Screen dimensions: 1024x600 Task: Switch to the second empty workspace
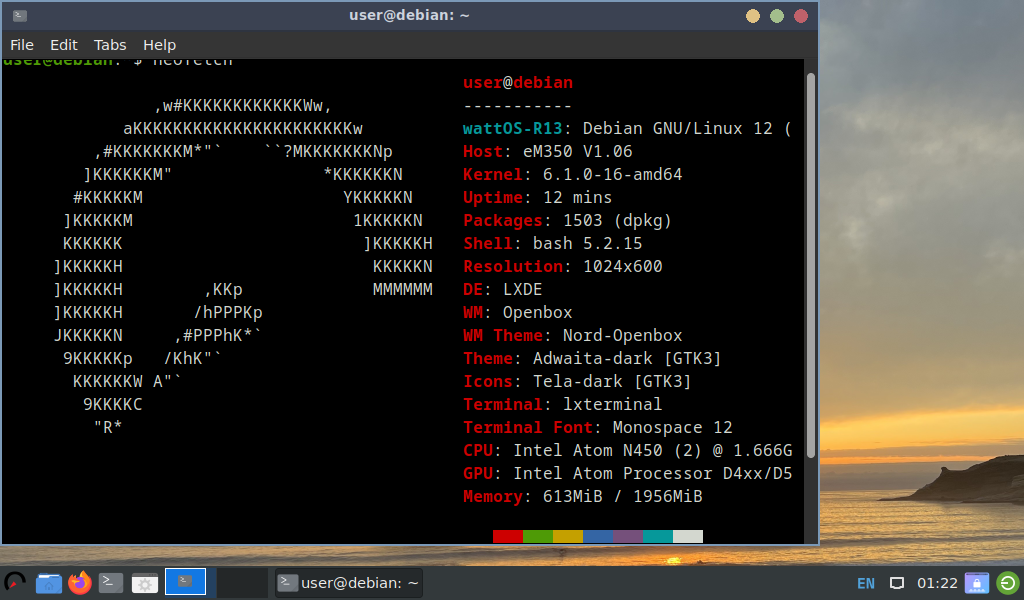242,582
